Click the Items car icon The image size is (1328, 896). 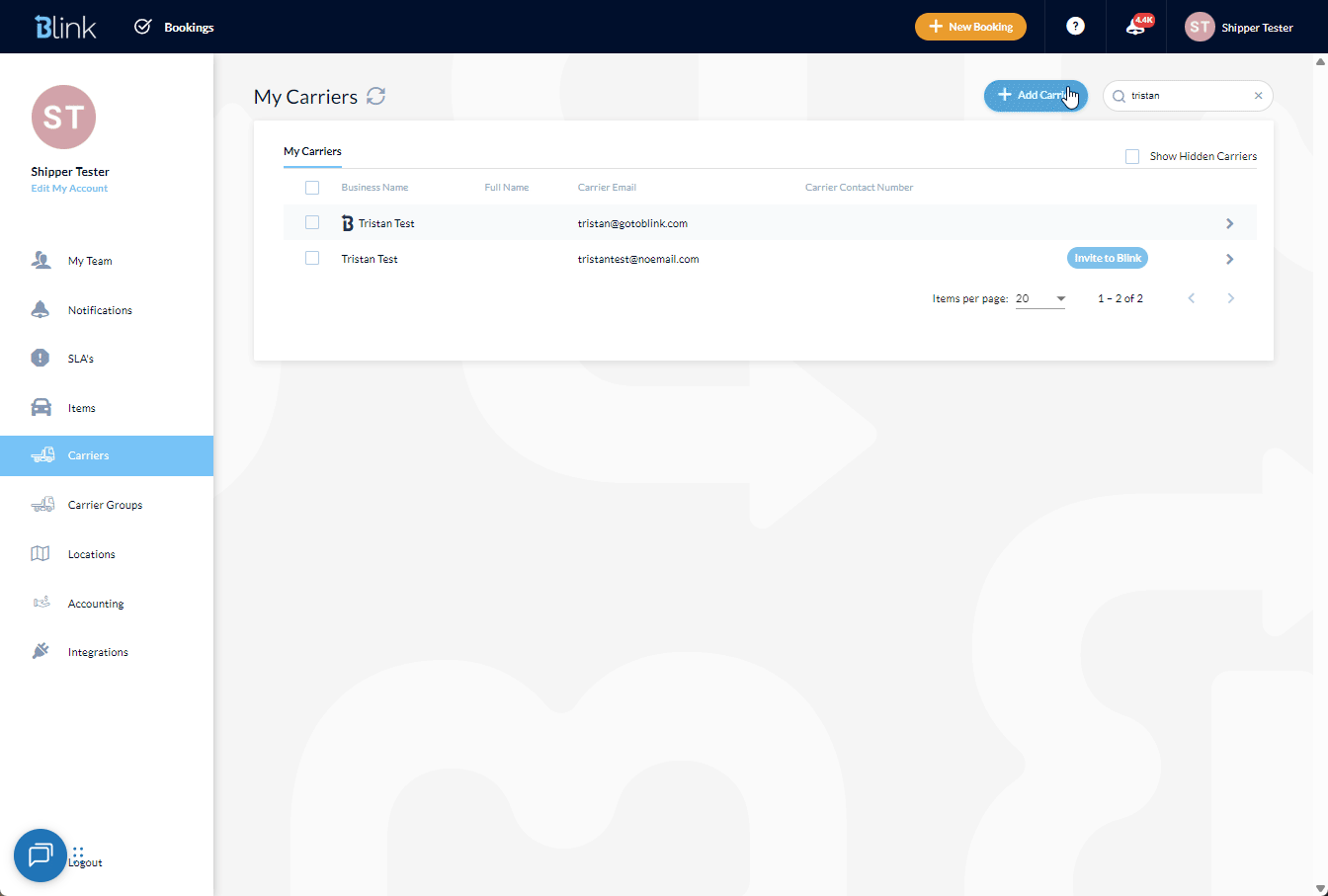click(41, 407)
